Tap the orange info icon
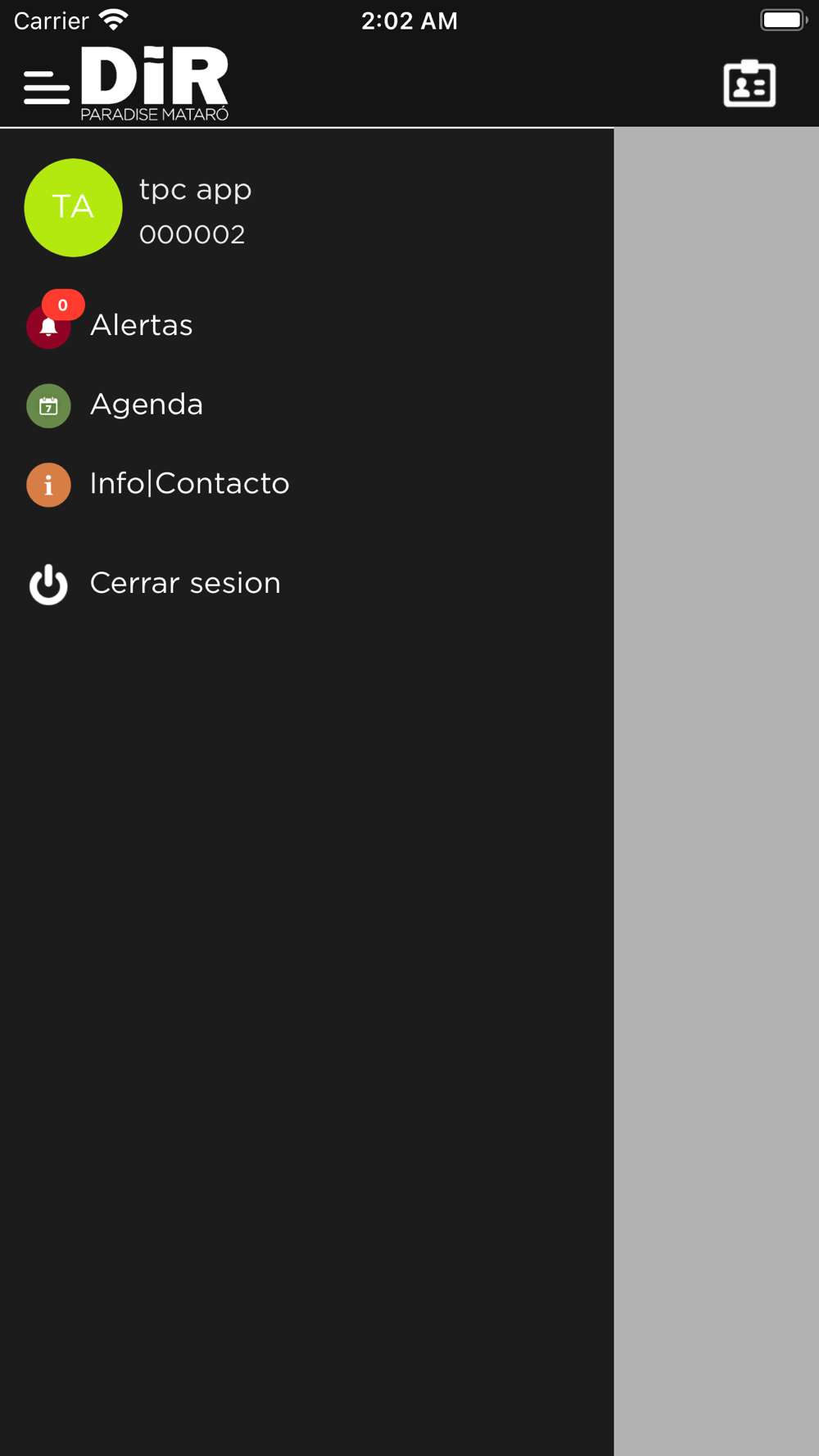Viewport: 819px width, 1456px height. coord(48,485)
